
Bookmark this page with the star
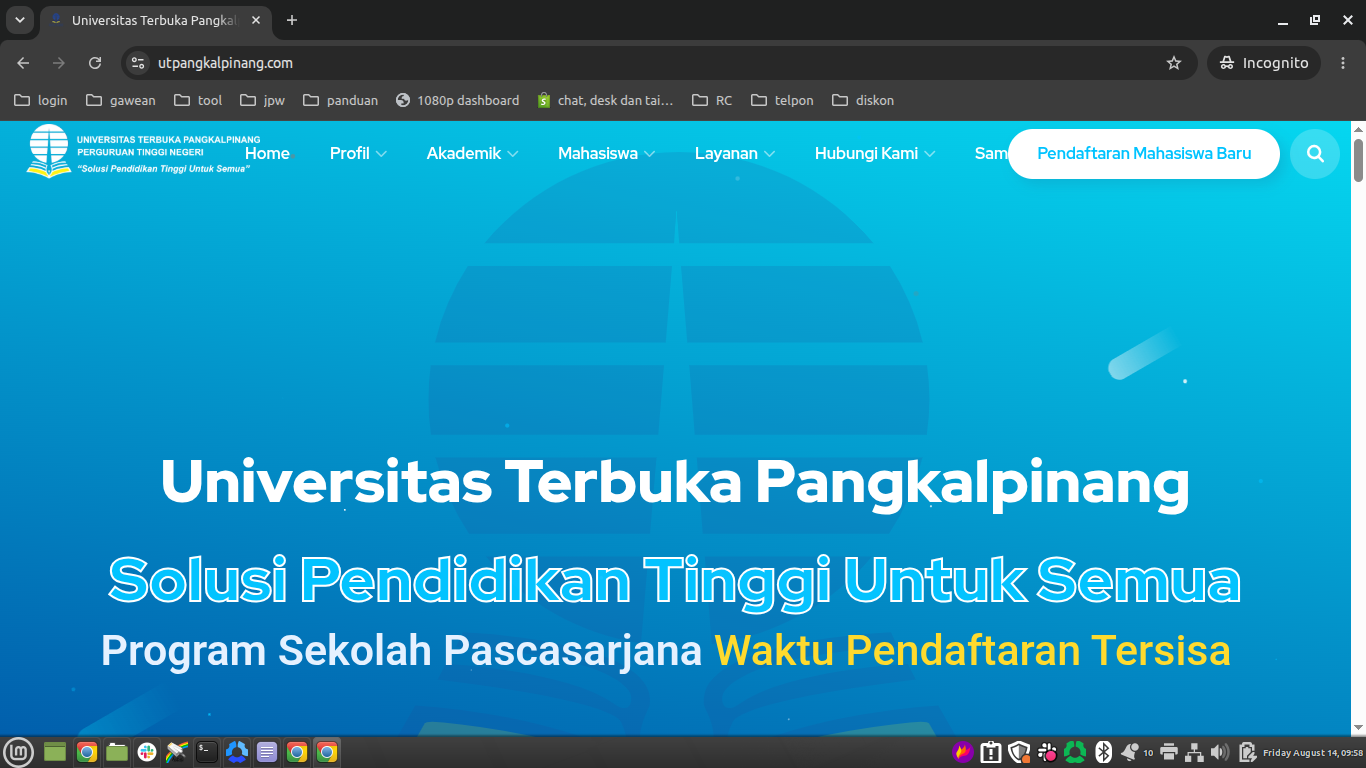pyautogui.click(x=1174, y=63)
